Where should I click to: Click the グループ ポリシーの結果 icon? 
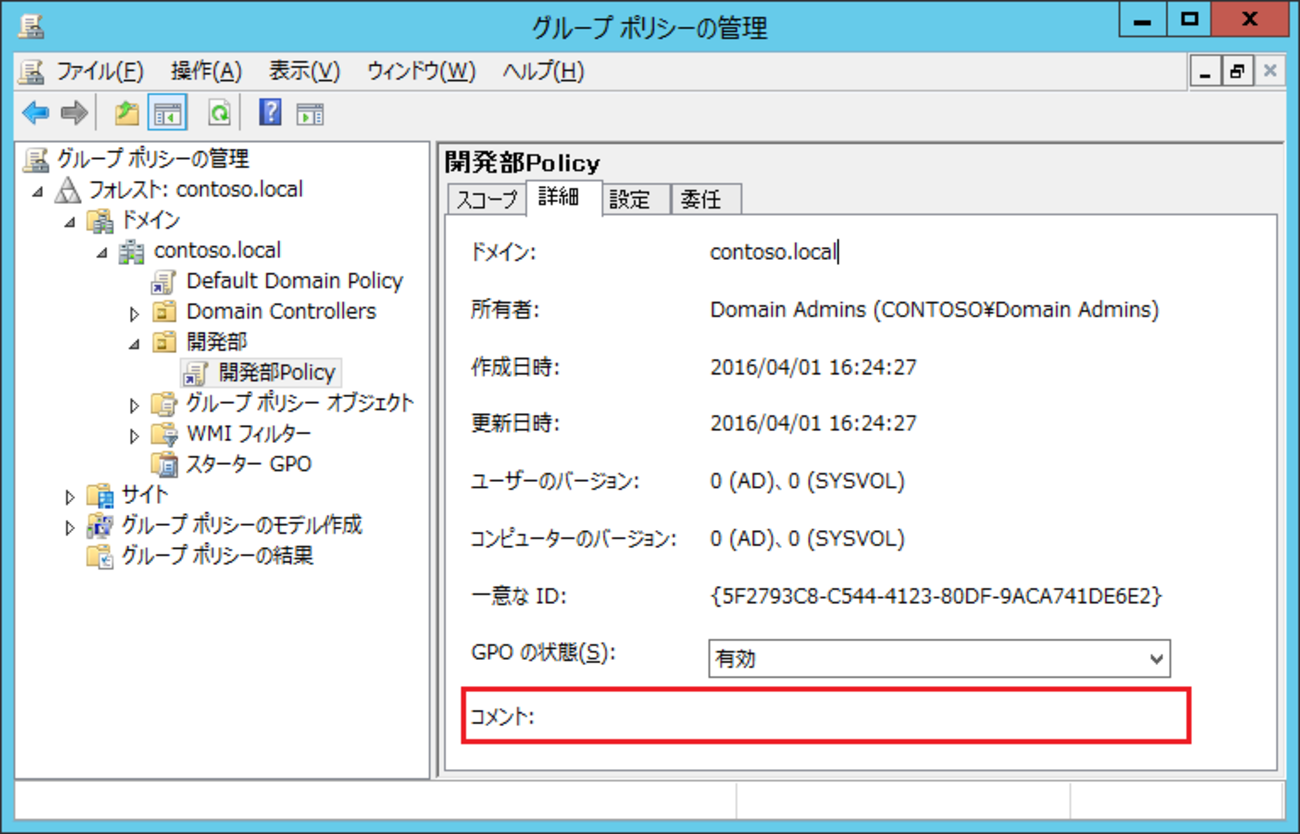point(101,556)
